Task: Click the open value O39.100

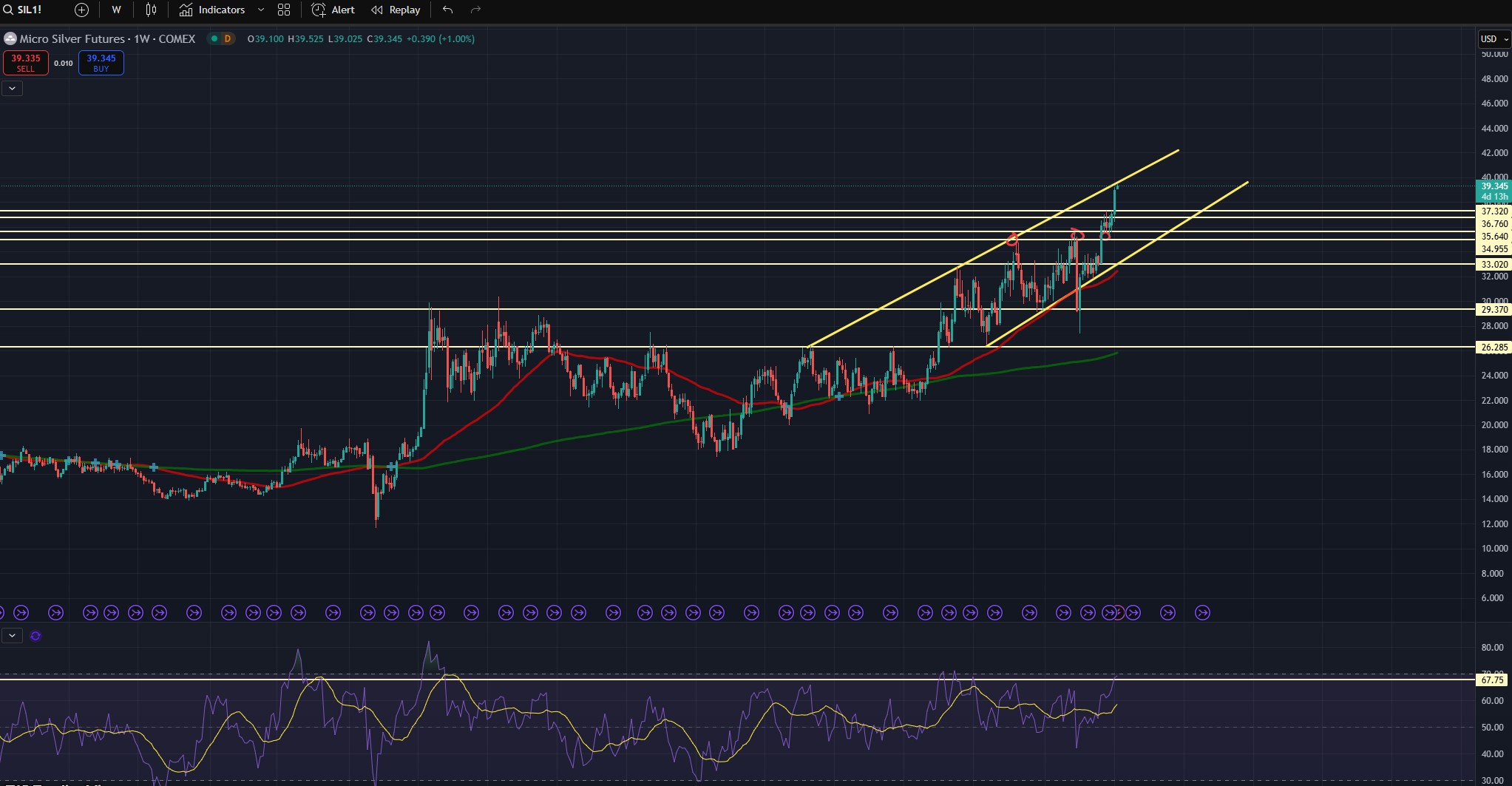Action: tap(265, 38)
